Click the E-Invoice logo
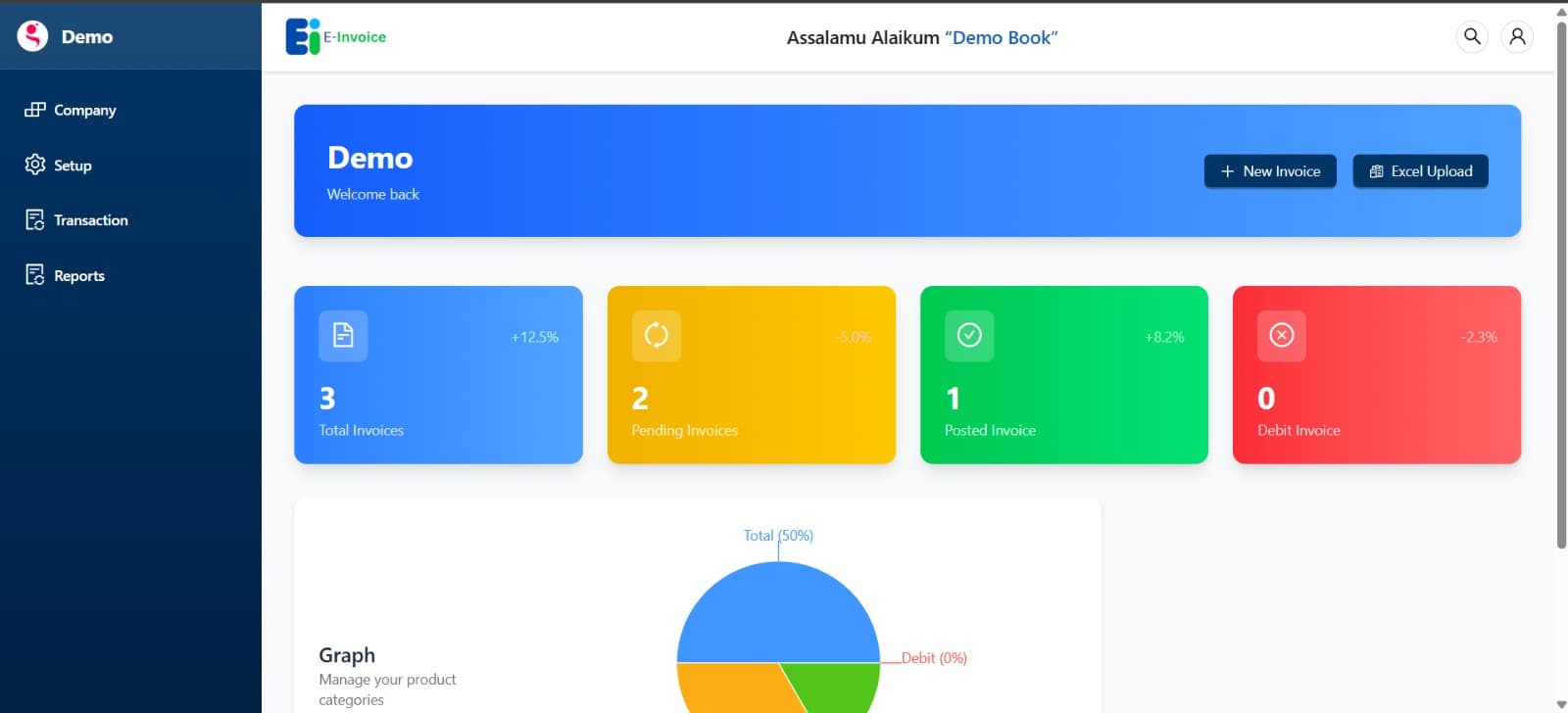The image size is (1568, 713). coord(335,37)
